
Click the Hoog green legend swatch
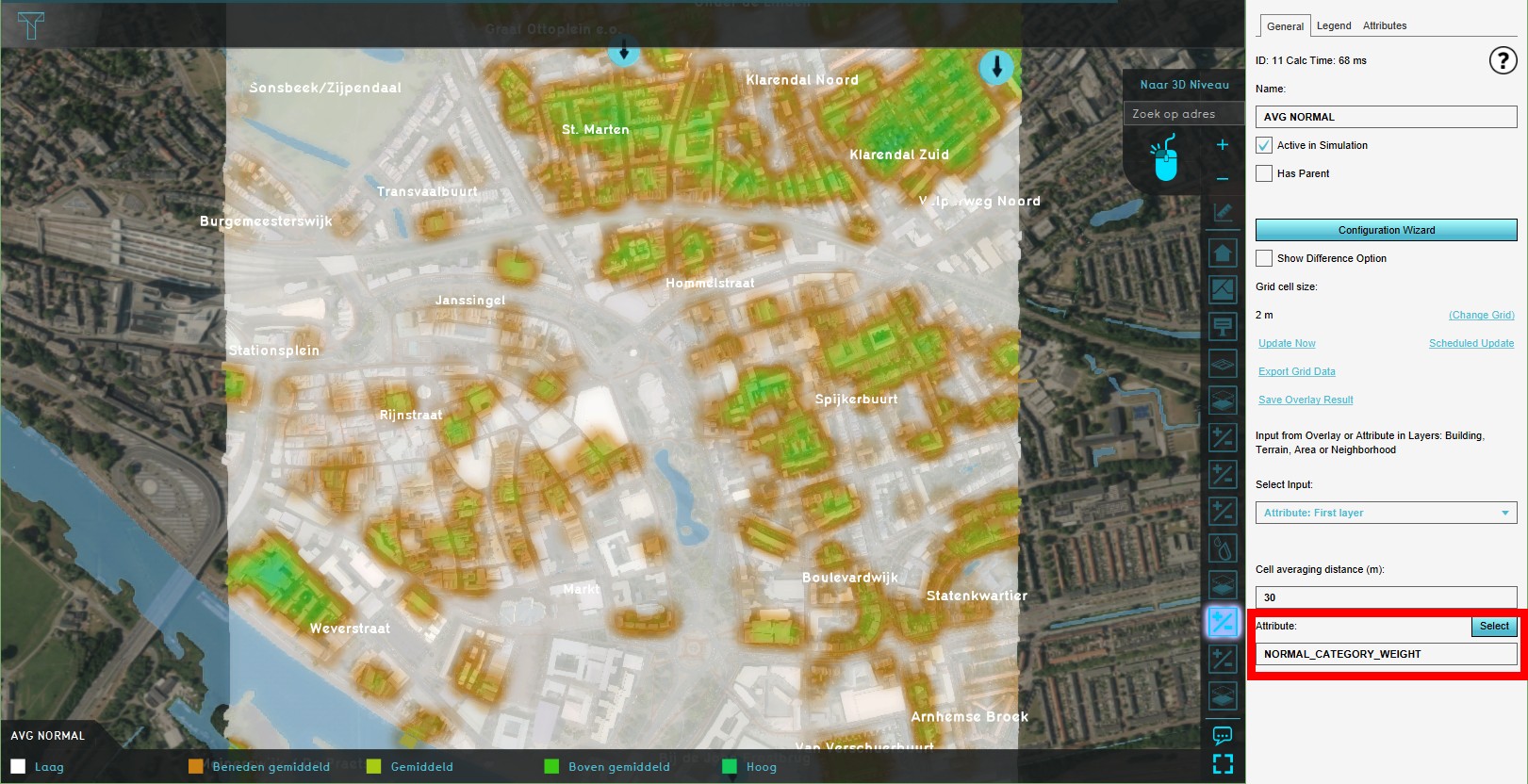click(729, 766)
